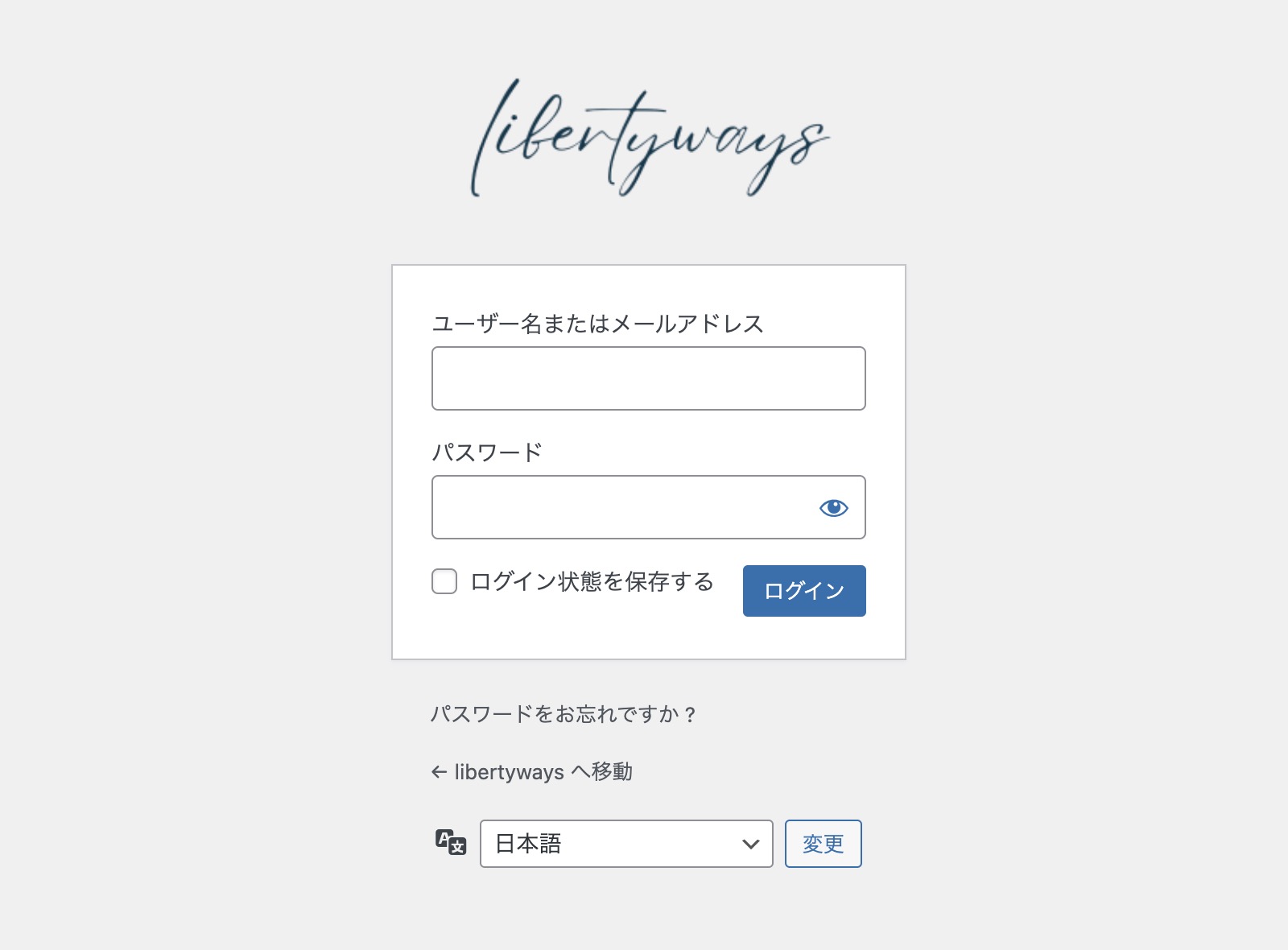
Task: Click the white login form panel background
Action: point(649,636)
